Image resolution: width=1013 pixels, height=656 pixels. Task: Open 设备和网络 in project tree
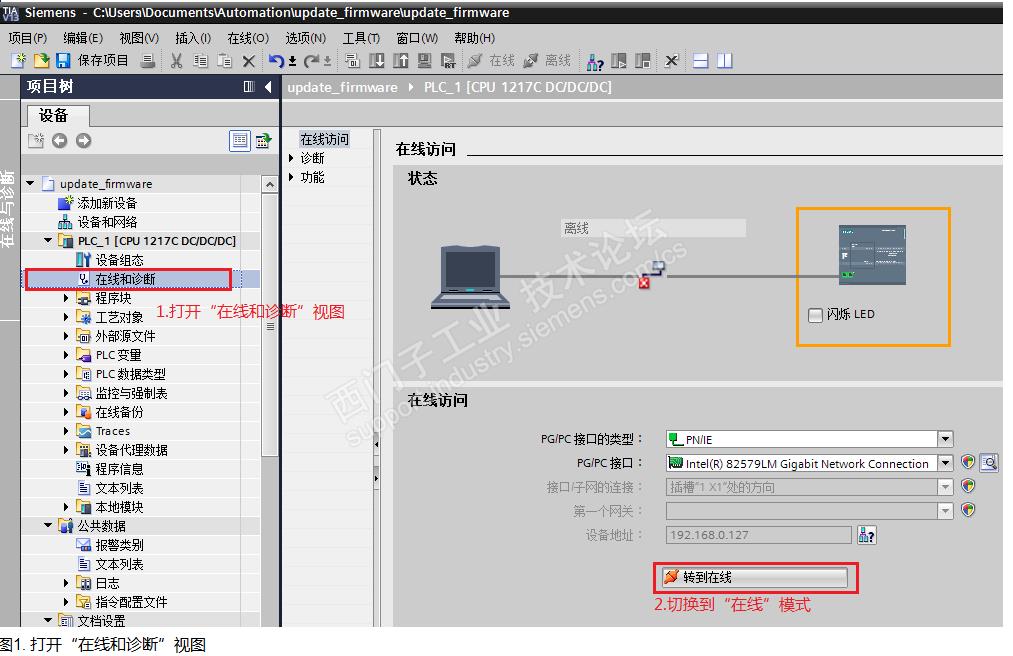107,222
